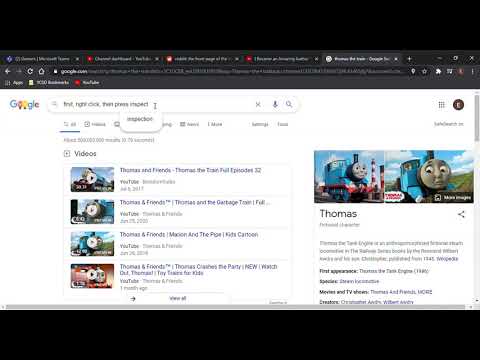Image resolution: width=480 pixels, height=360 pixels.
Task: Play the Marion And The Pipe thumbnail
Action: click(92, 244)
